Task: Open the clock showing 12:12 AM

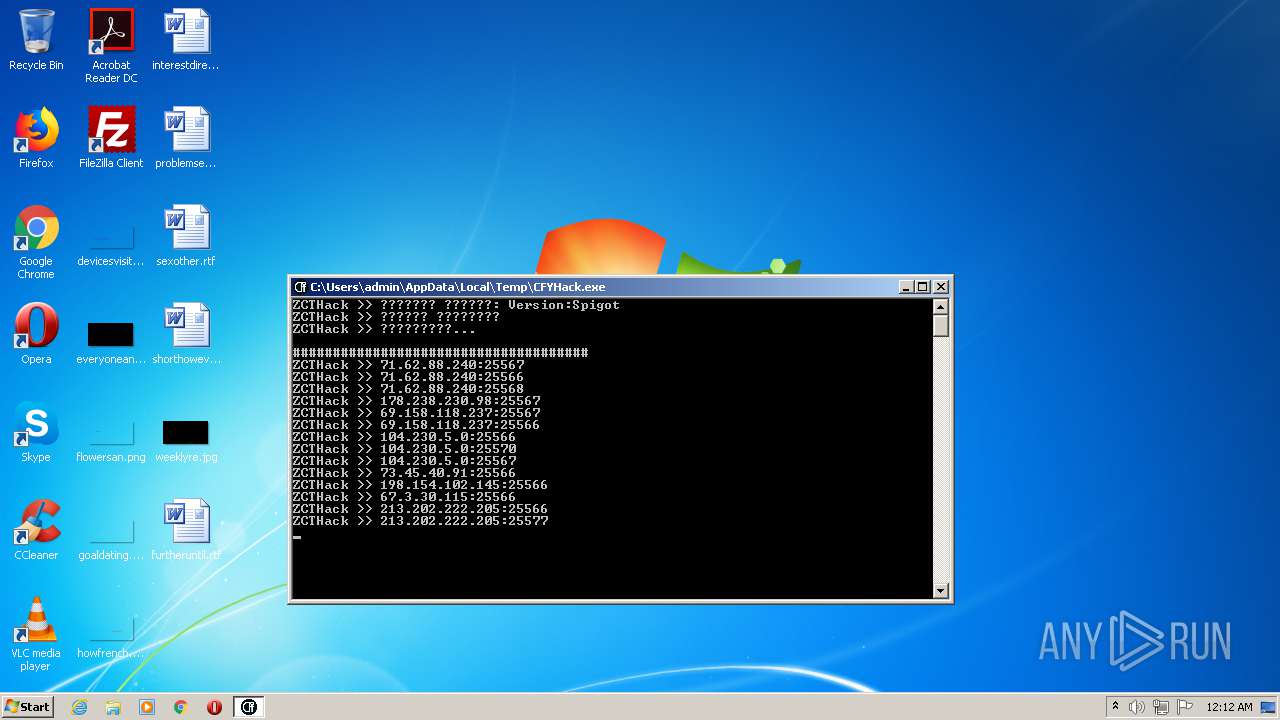Action: point(1229,707)
